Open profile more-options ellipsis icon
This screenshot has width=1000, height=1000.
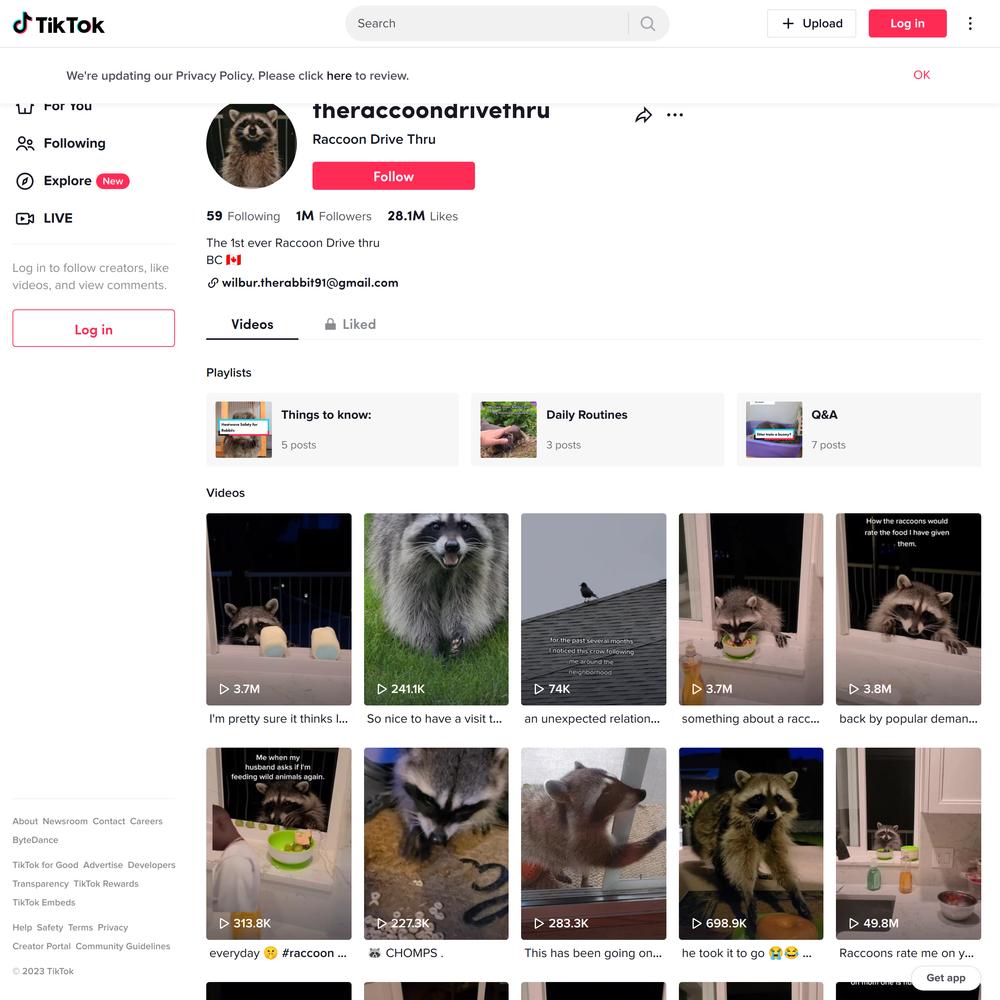(675, 115)
